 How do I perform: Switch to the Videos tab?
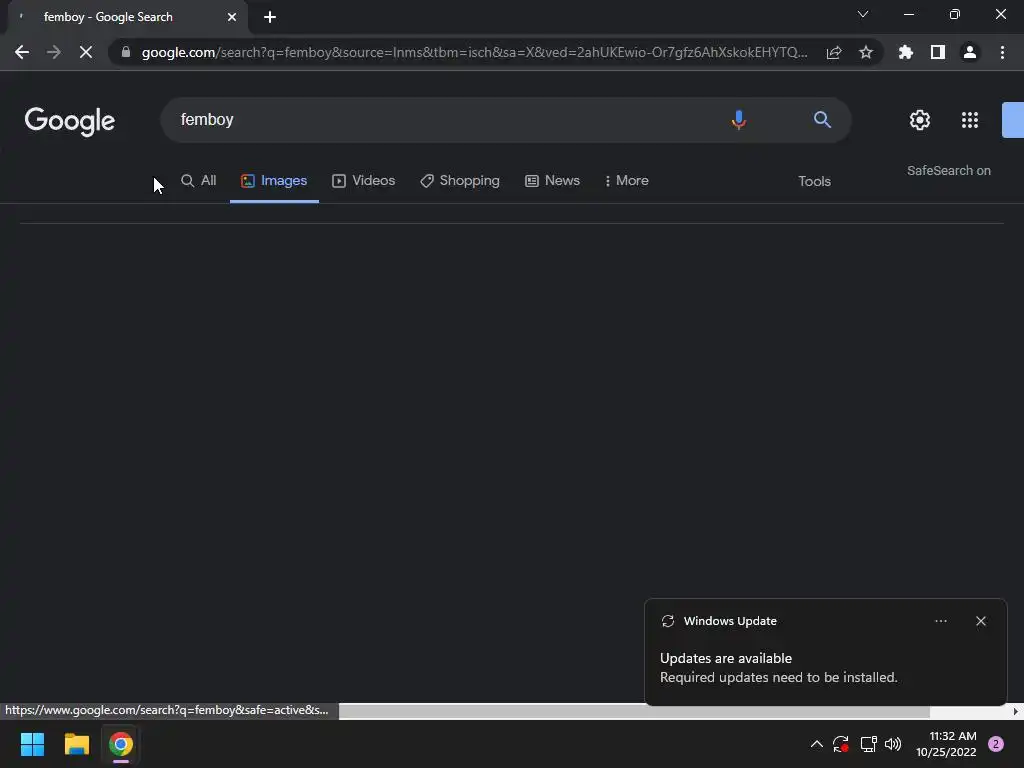(x=364, y=181)
